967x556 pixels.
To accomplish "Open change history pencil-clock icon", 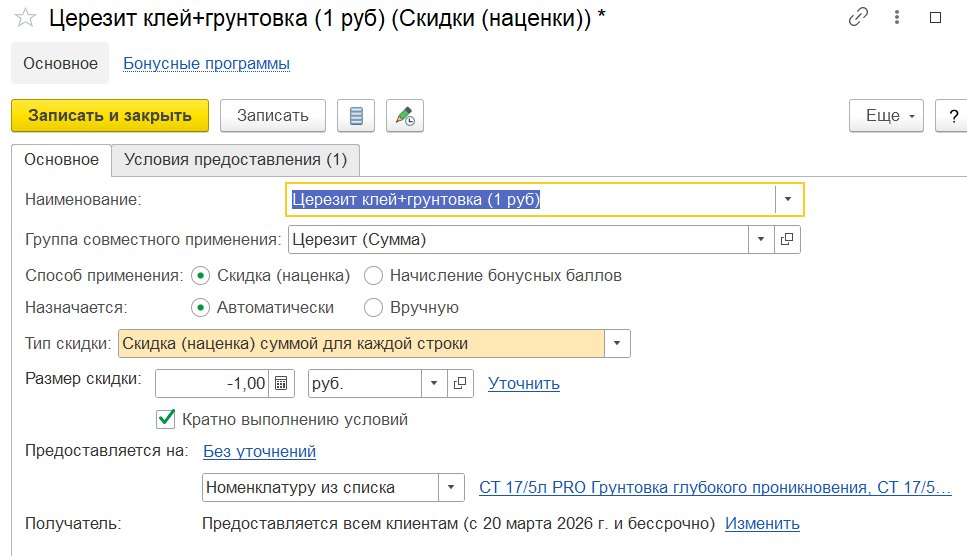I will (405, 116).
